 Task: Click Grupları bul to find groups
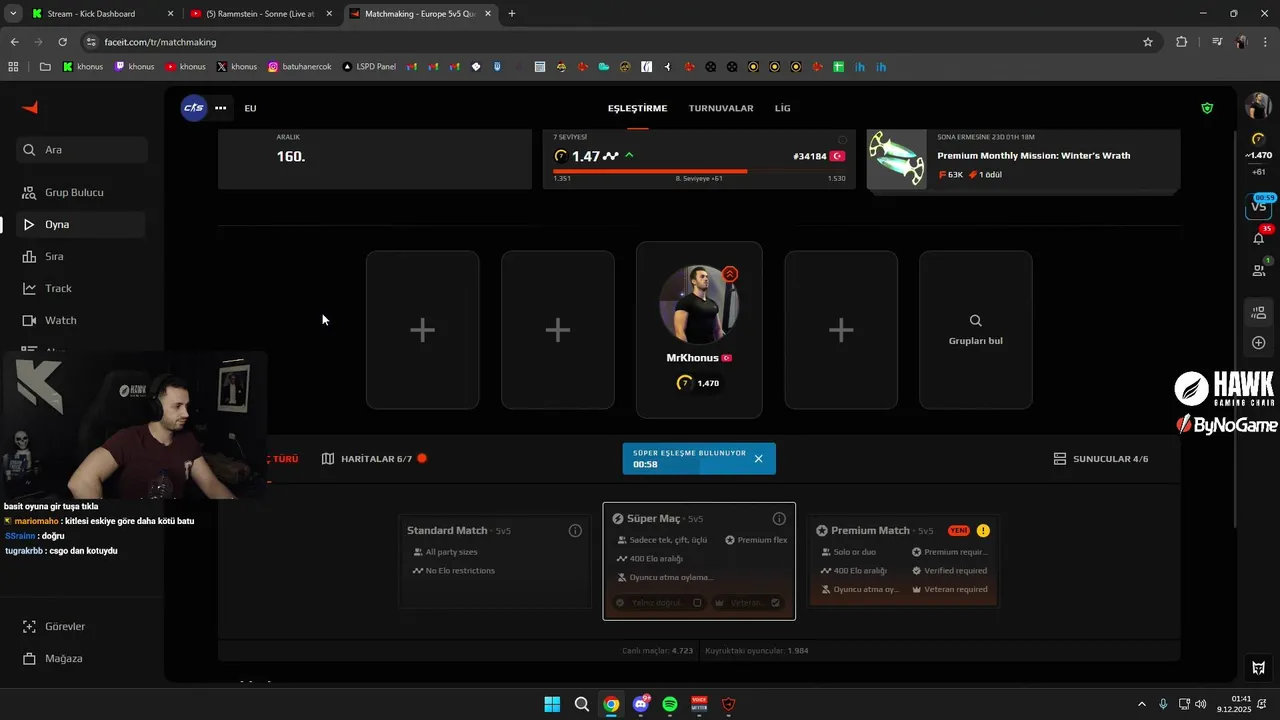tap(976, 330)
